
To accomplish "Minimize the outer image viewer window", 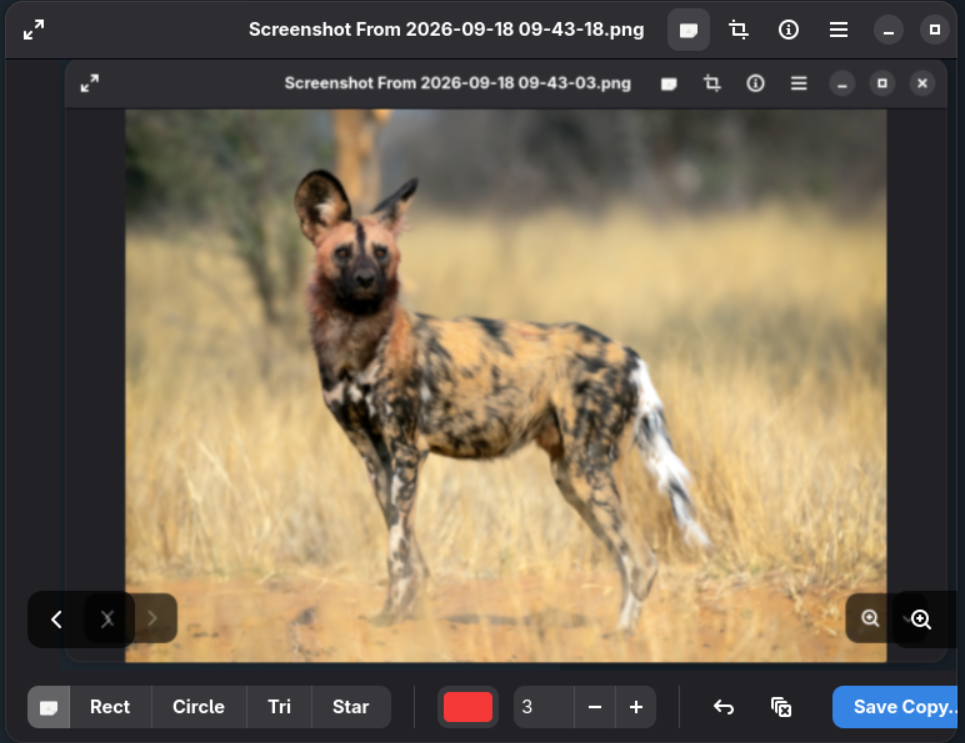I will click(x=888, y=30).
